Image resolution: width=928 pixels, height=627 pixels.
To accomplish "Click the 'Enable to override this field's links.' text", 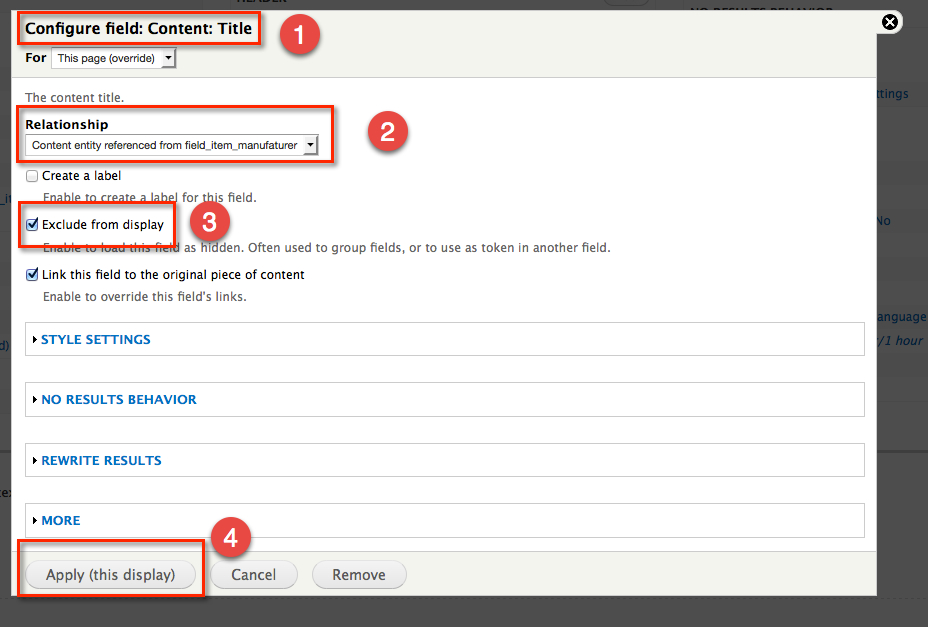I will [144, 297].
